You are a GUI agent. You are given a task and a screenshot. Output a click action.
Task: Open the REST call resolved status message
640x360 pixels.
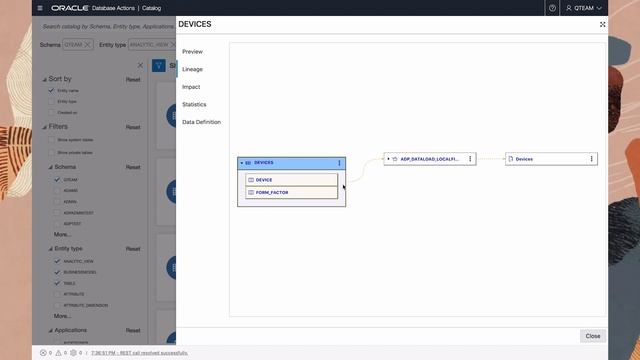(139, 353)
